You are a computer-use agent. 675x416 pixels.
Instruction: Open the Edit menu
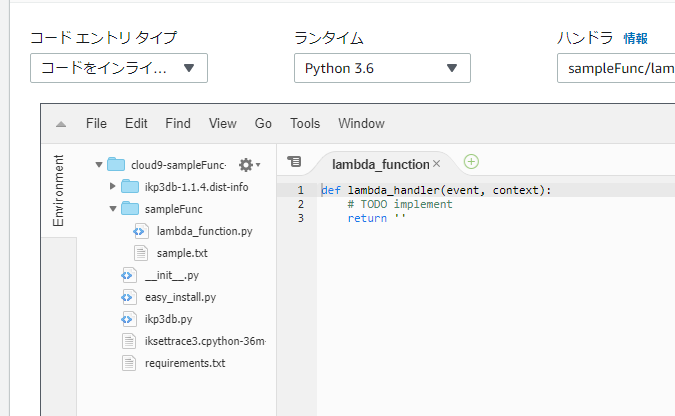pos(136,124)
